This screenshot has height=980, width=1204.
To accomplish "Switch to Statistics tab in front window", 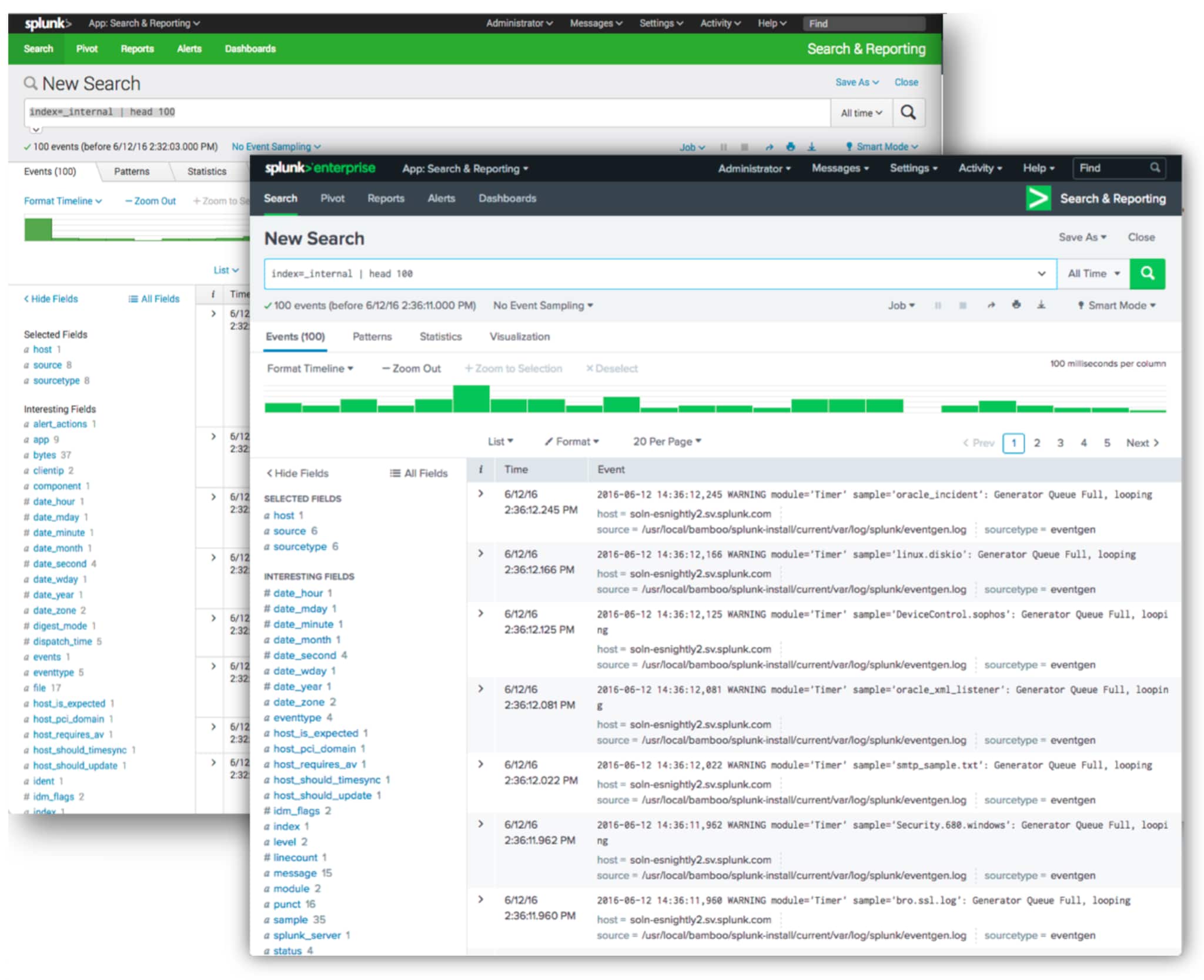I will (x=440, y=336).
